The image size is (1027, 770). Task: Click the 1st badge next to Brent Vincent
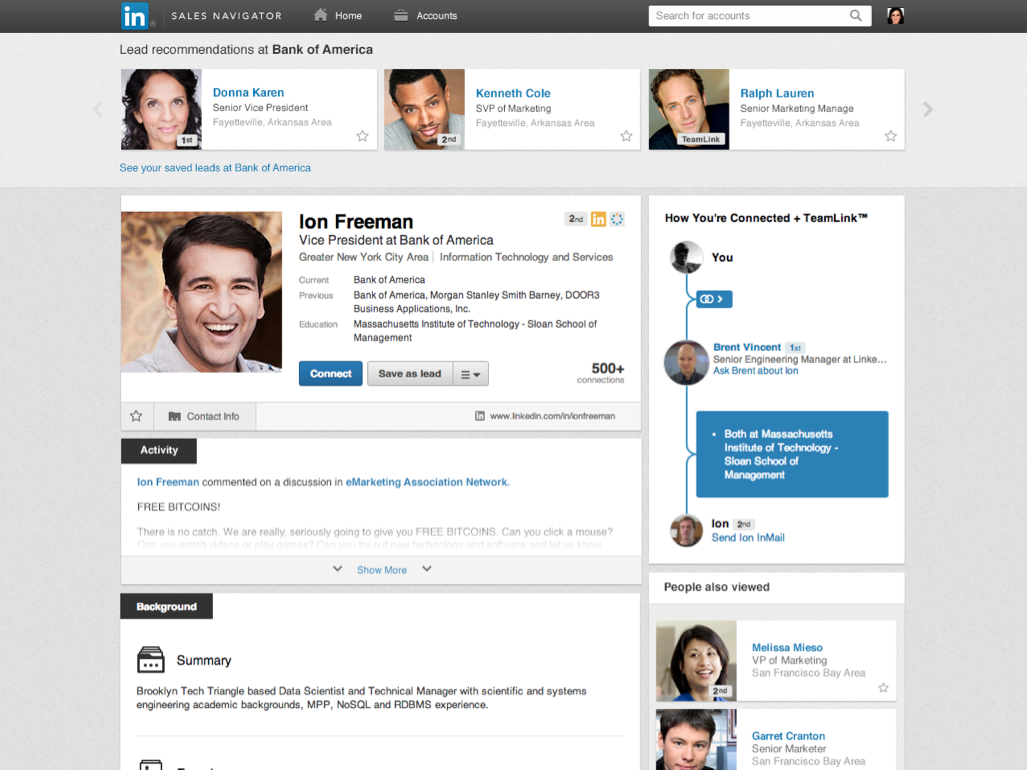(x=794, y=348)
